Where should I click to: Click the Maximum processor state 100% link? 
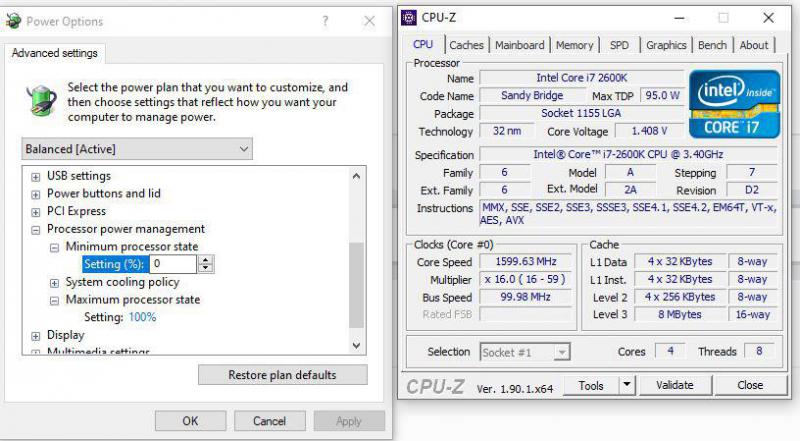pyautogui.click(x=142, y=317)
